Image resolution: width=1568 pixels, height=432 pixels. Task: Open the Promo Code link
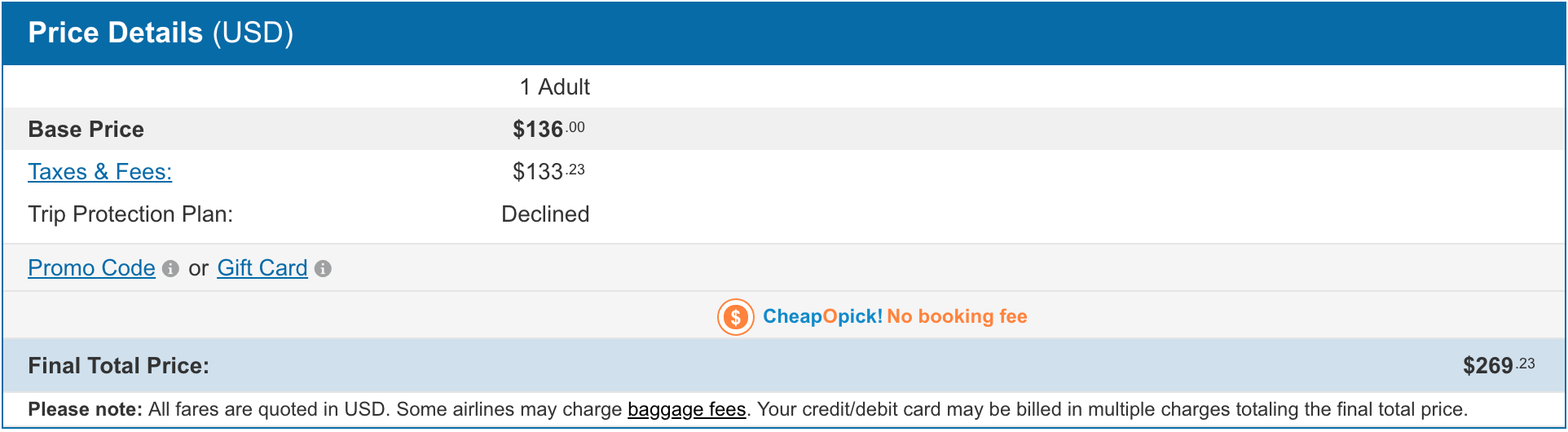click(x=91, y=268)
